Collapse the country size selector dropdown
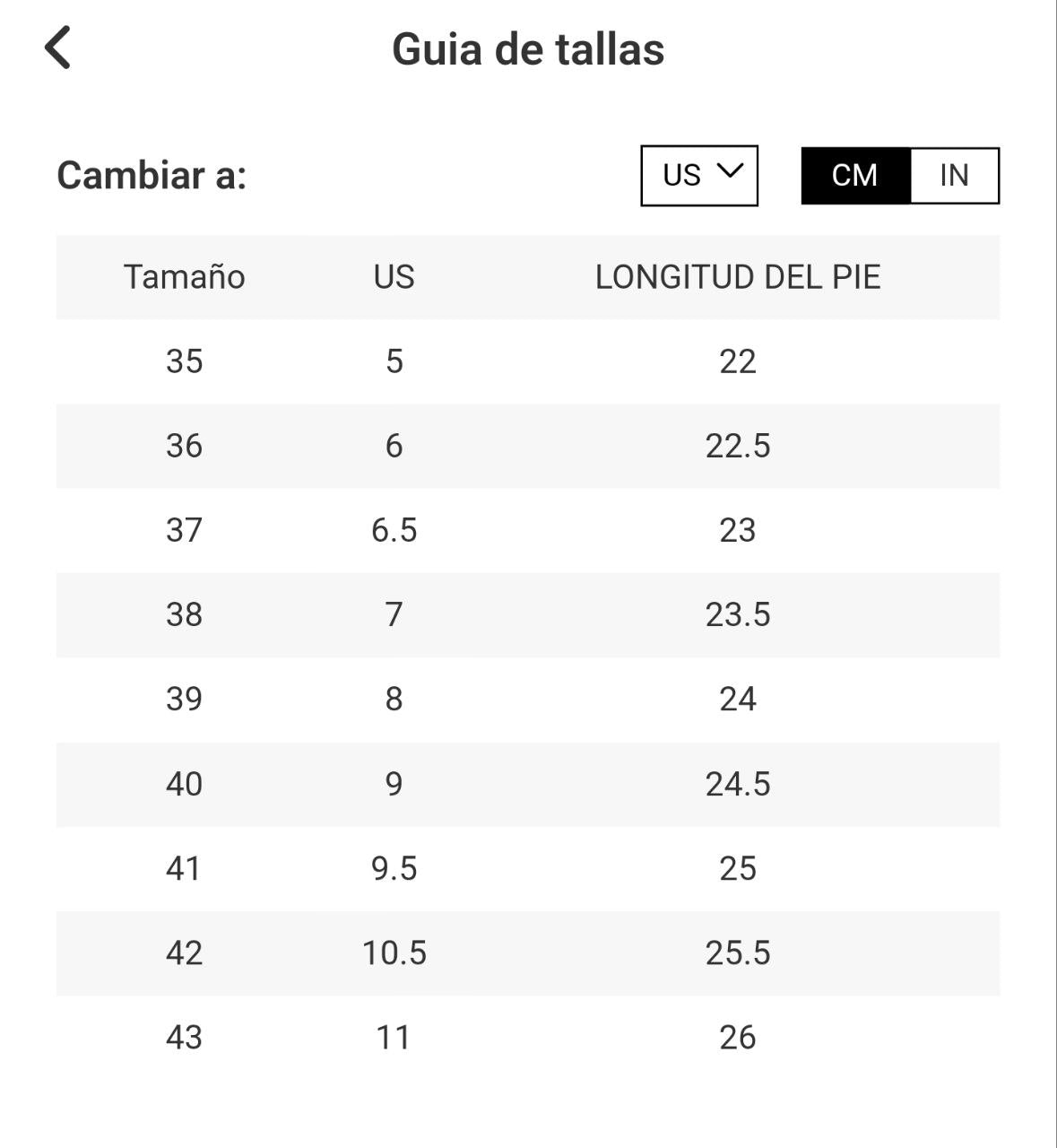 (x=698, y=175)
